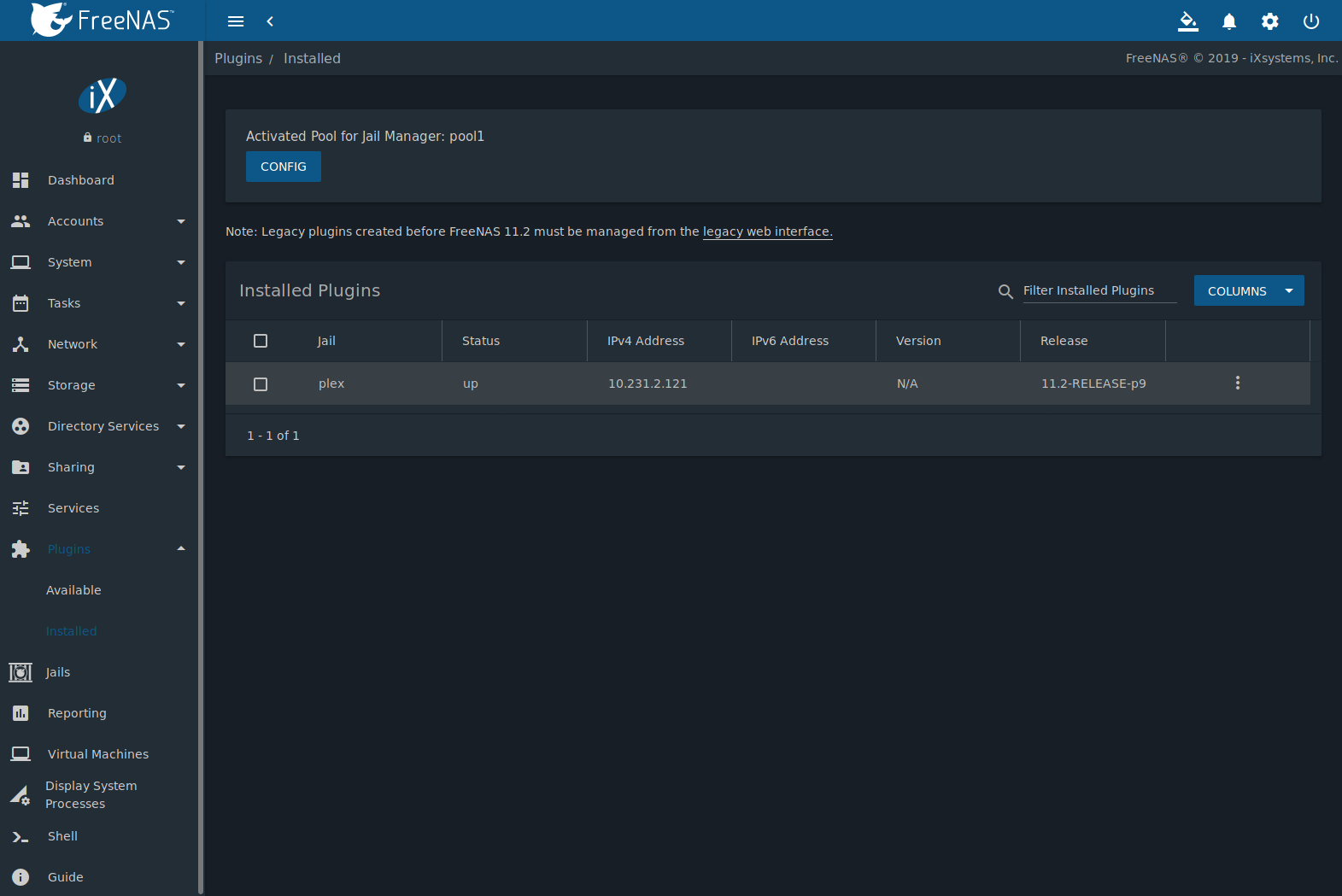The image size is (1342, 896).
Task: Click the Directory Services icon
Action: tap(21, 426)
